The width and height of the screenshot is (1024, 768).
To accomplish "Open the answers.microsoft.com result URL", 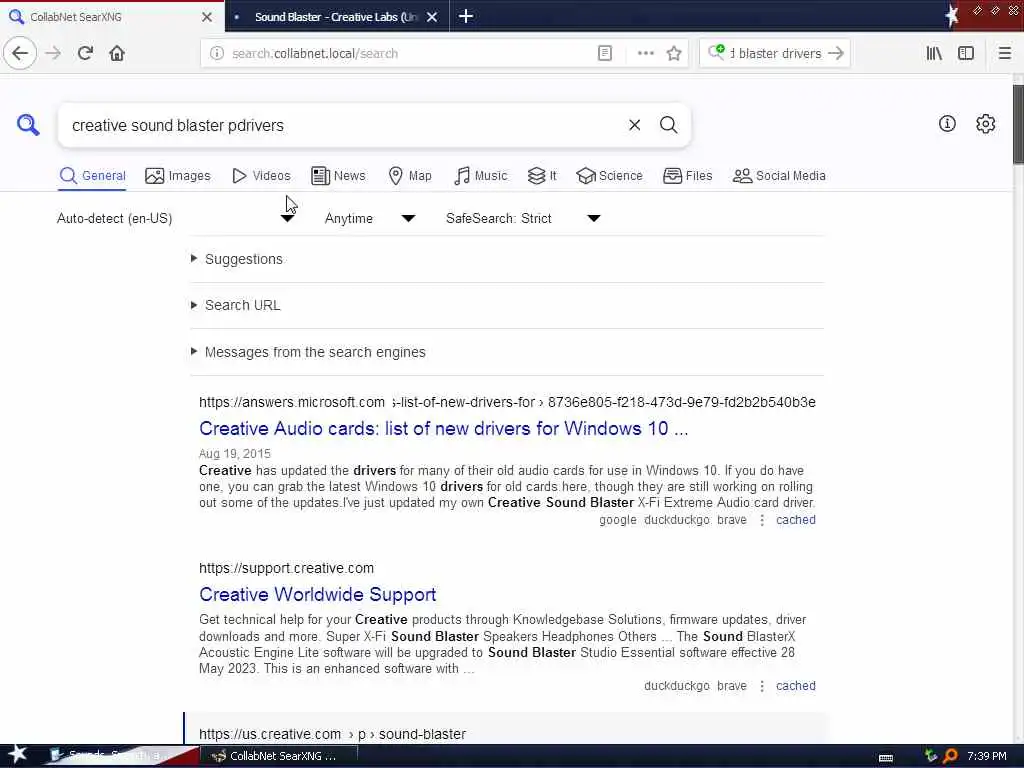I will point(507,402).
